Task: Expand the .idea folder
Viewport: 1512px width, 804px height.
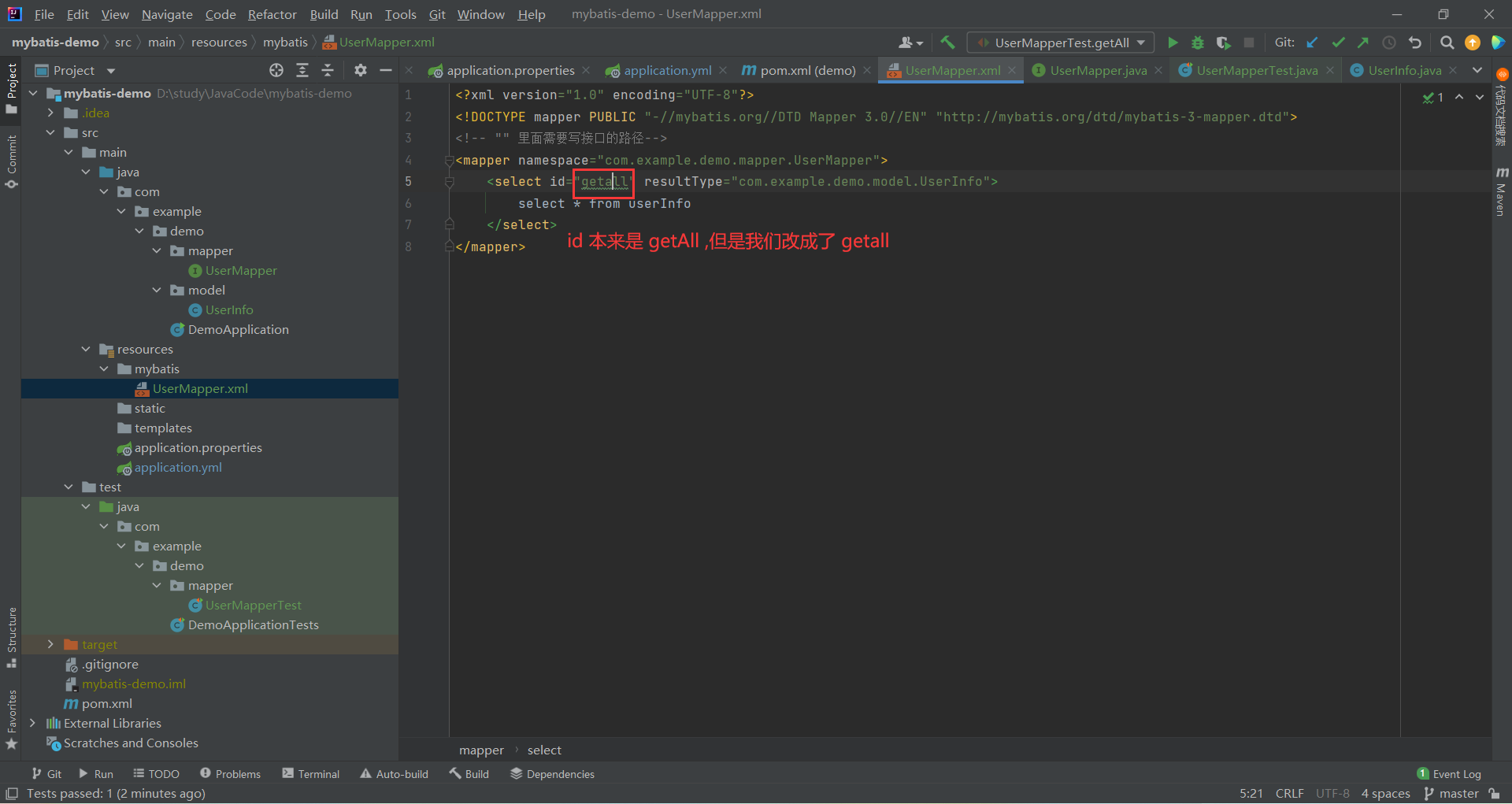Action: tap(50, 113)
